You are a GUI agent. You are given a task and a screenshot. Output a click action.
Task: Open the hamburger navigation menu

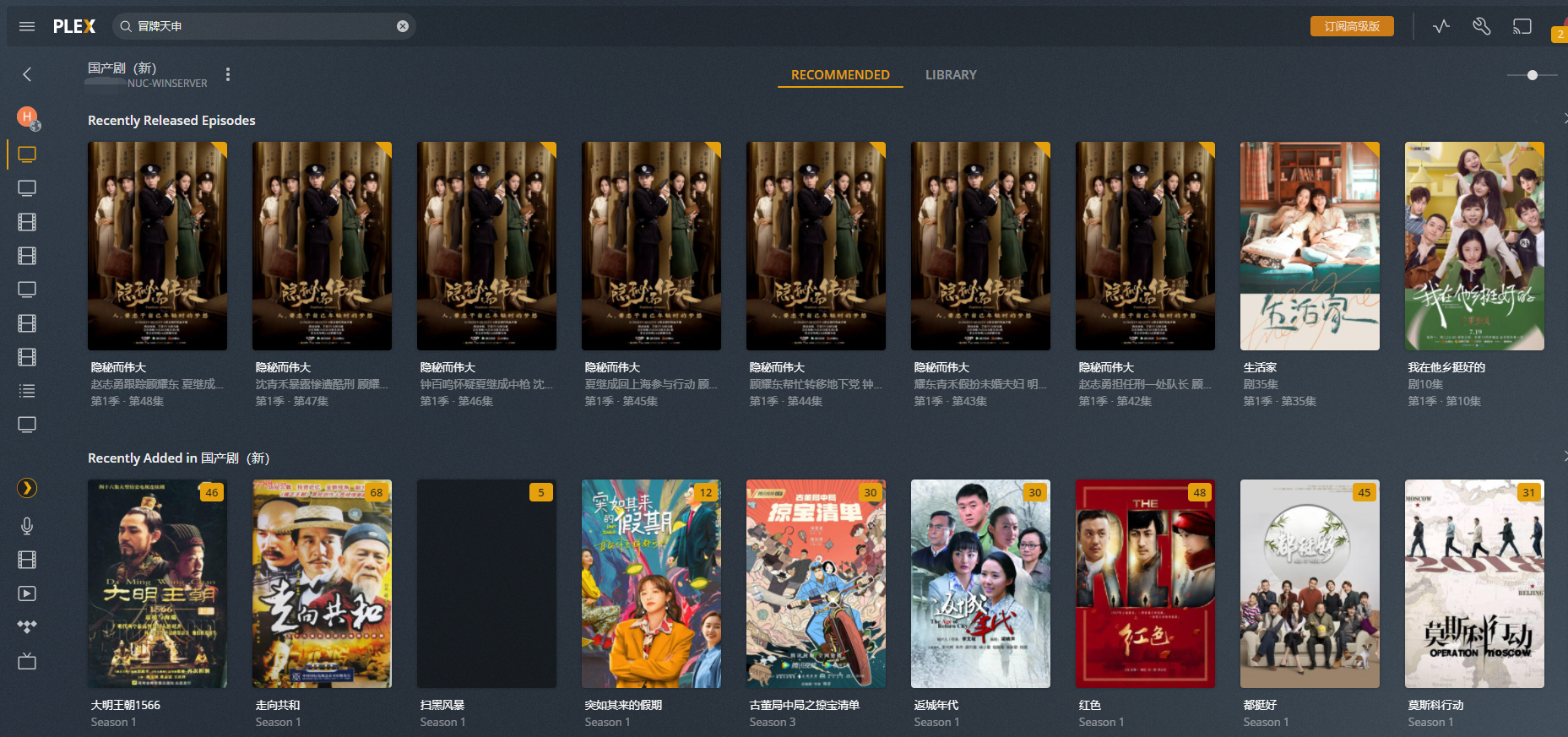27,26
